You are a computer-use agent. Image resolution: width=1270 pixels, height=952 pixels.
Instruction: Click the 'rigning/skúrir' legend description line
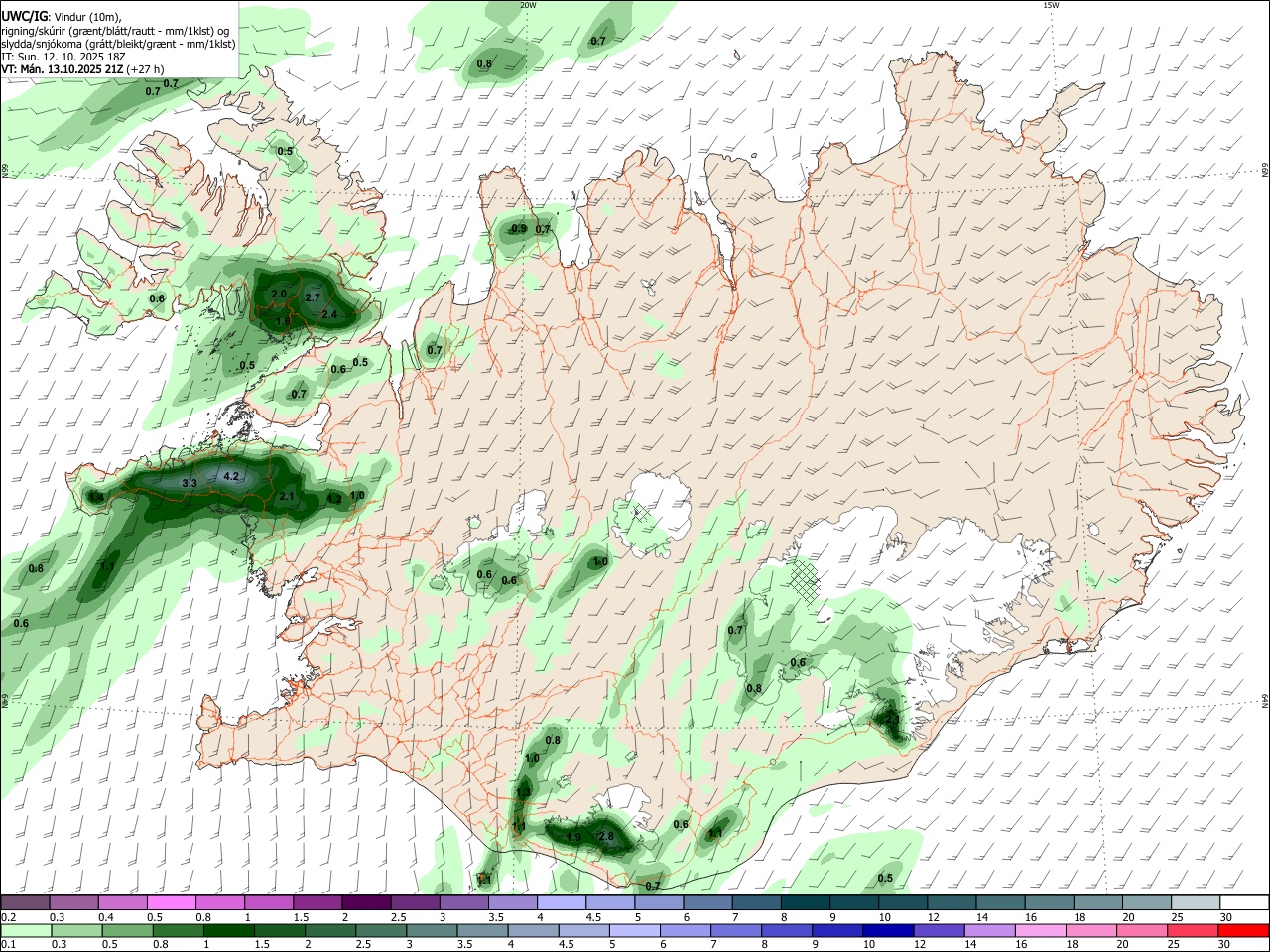(116, 31)
